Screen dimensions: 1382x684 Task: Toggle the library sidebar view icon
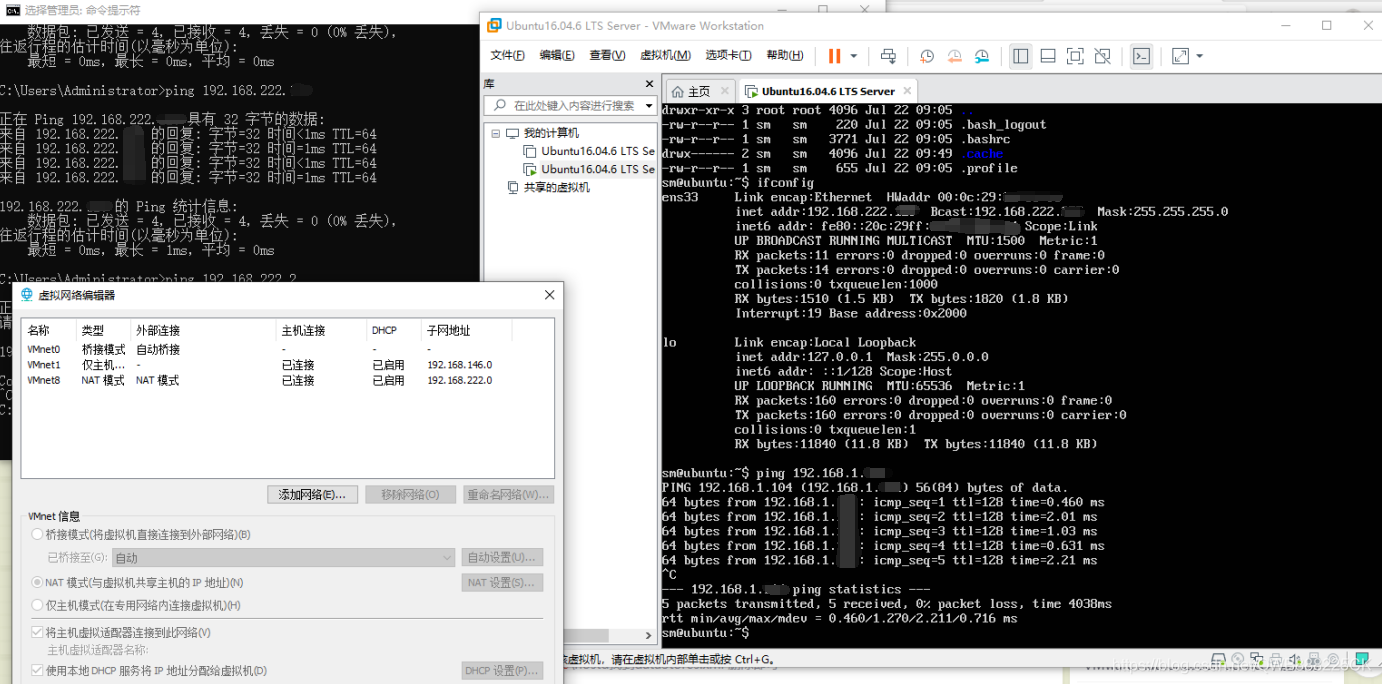point(1020,56)
